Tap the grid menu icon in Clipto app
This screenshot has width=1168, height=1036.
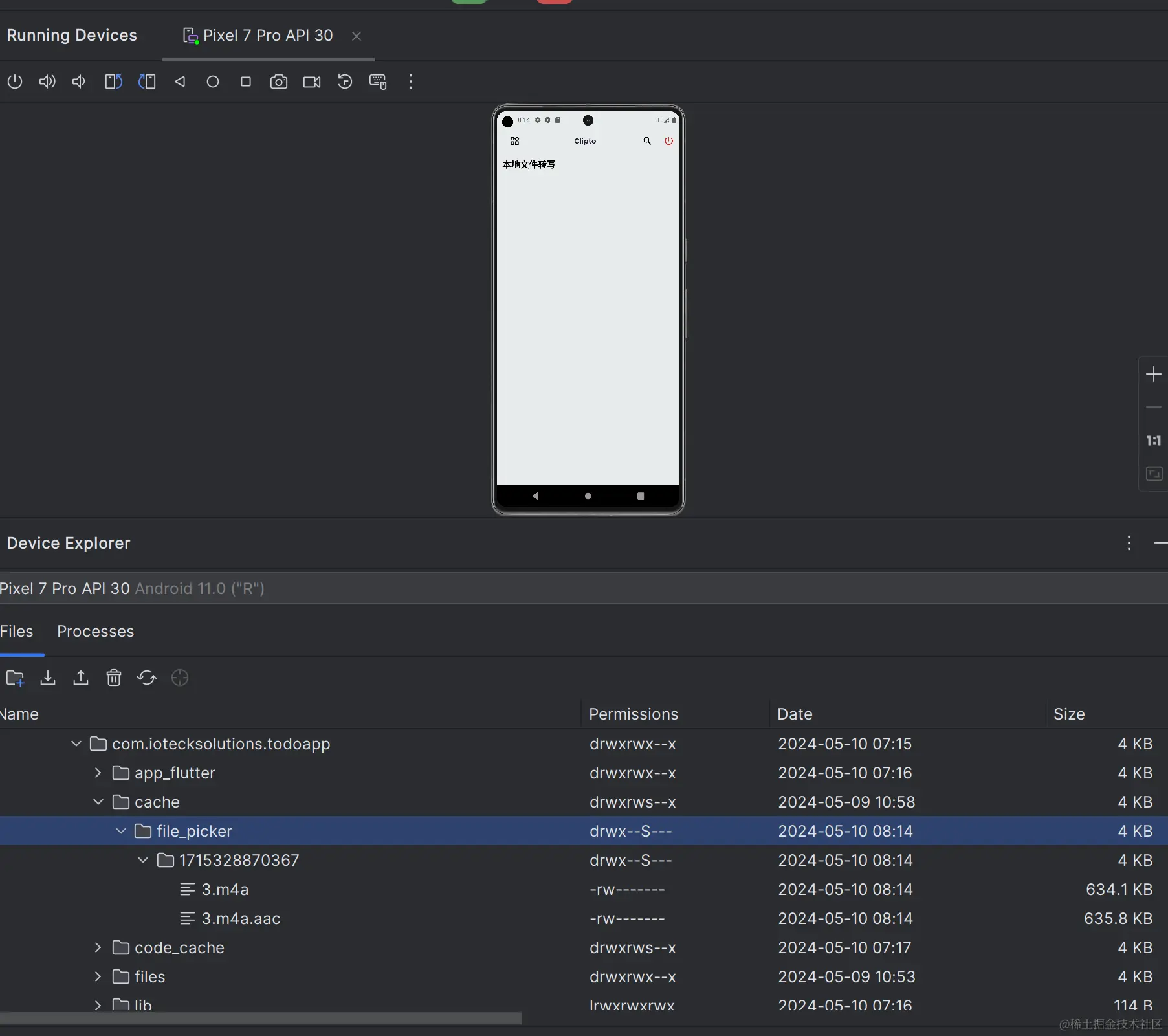pyautogui.click(x=515, y=141)
